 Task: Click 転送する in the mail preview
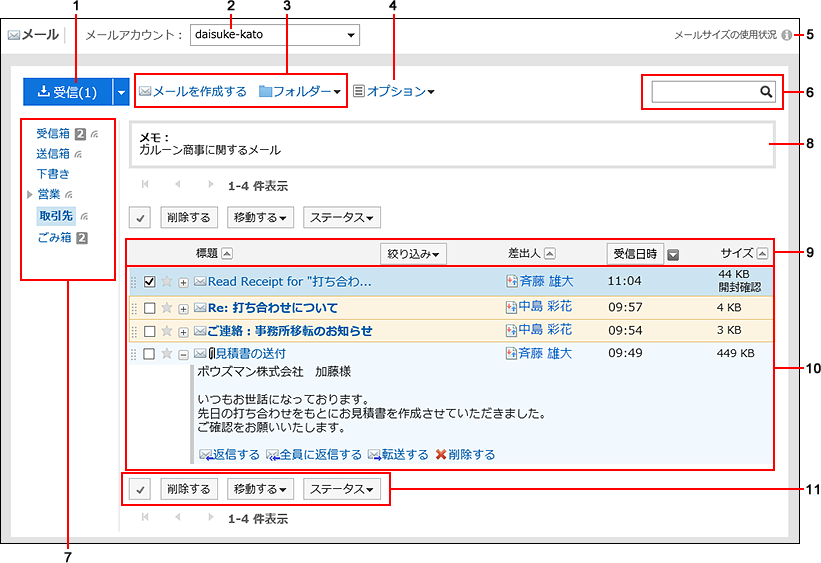click(398, 455)
